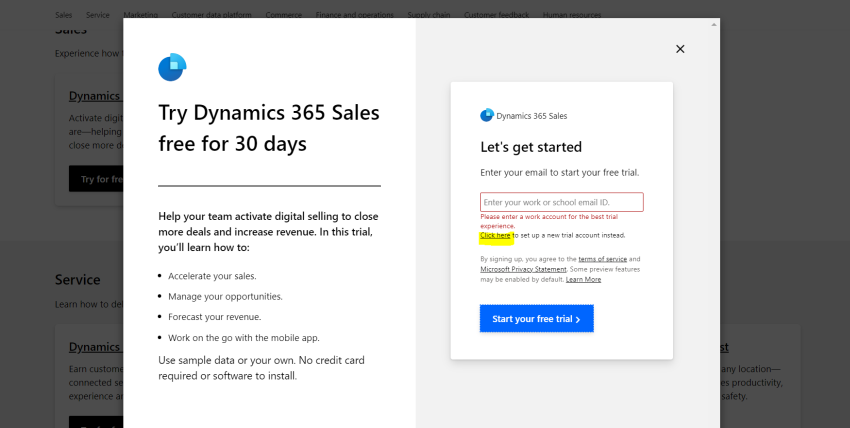
Task: Click Start your free trial button
Action: coord(537,319)
